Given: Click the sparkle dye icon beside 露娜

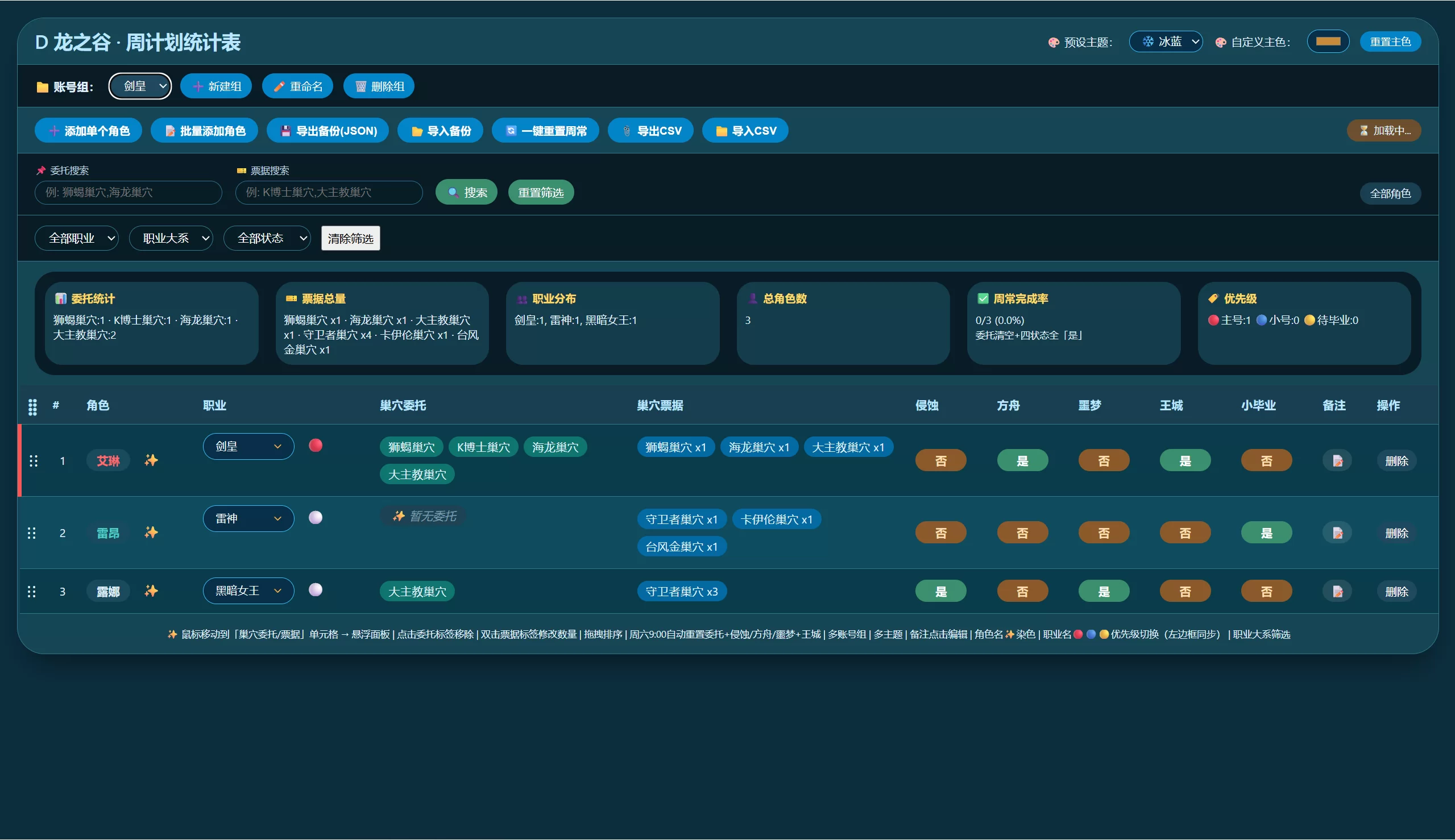Looking at the screenshot, I should (x=151, y=591).
